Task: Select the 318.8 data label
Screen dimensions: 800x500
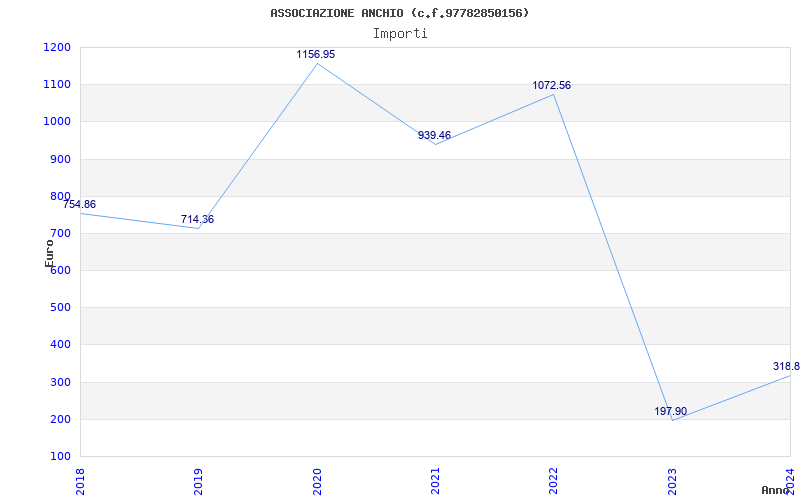Action: [x=786, y=366]
